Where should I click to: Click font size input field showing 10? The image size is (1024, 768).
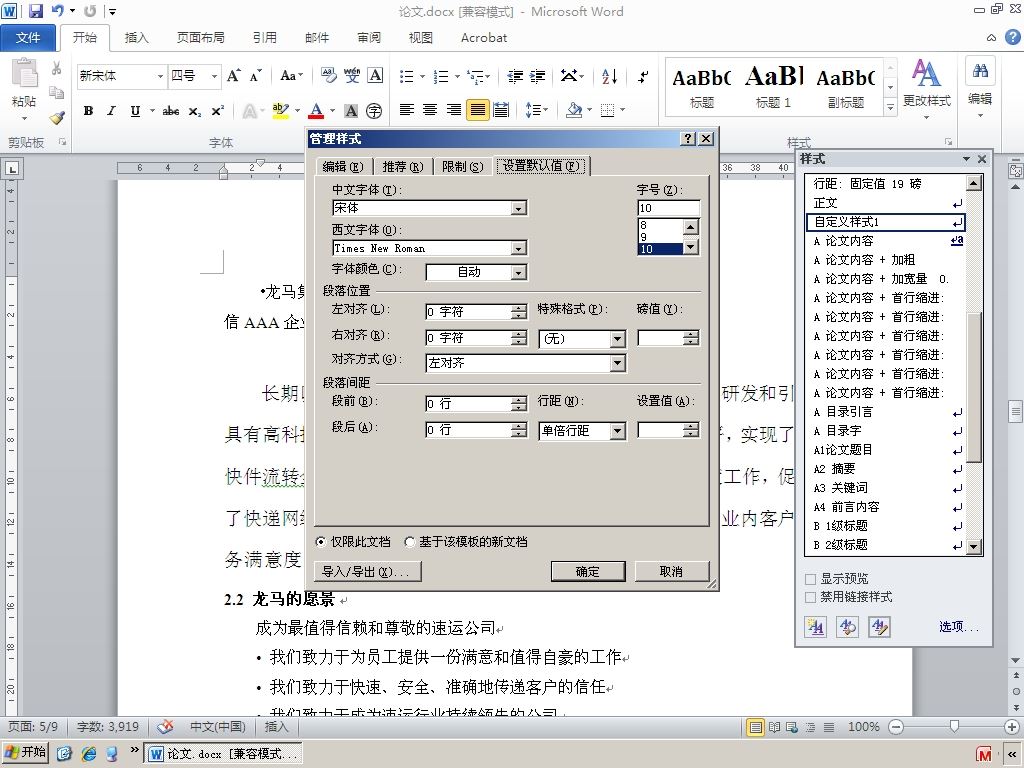pos(668,208)
